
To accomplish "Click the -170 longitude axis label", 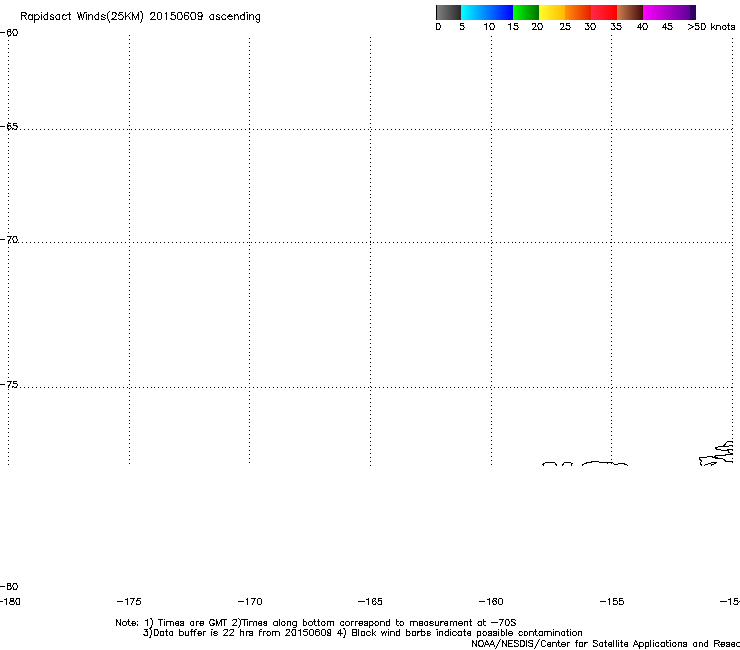I will click(x=250, y=602).
